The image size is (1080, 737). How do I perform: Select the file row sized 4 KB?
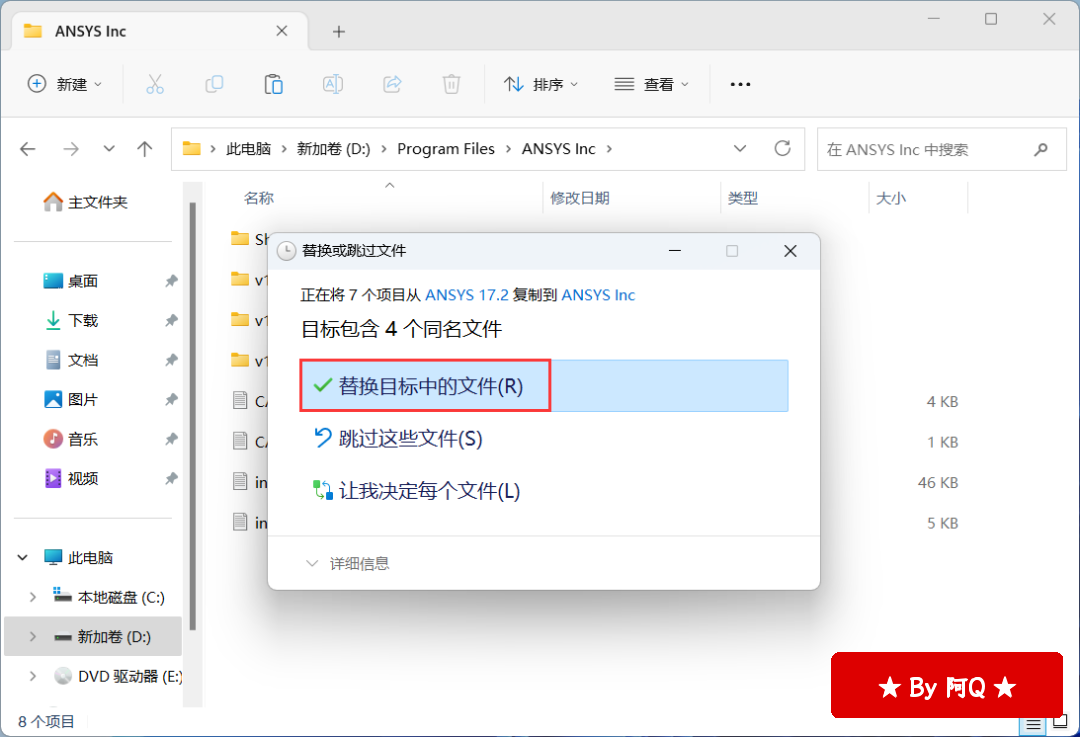click(x=596, y=401)
